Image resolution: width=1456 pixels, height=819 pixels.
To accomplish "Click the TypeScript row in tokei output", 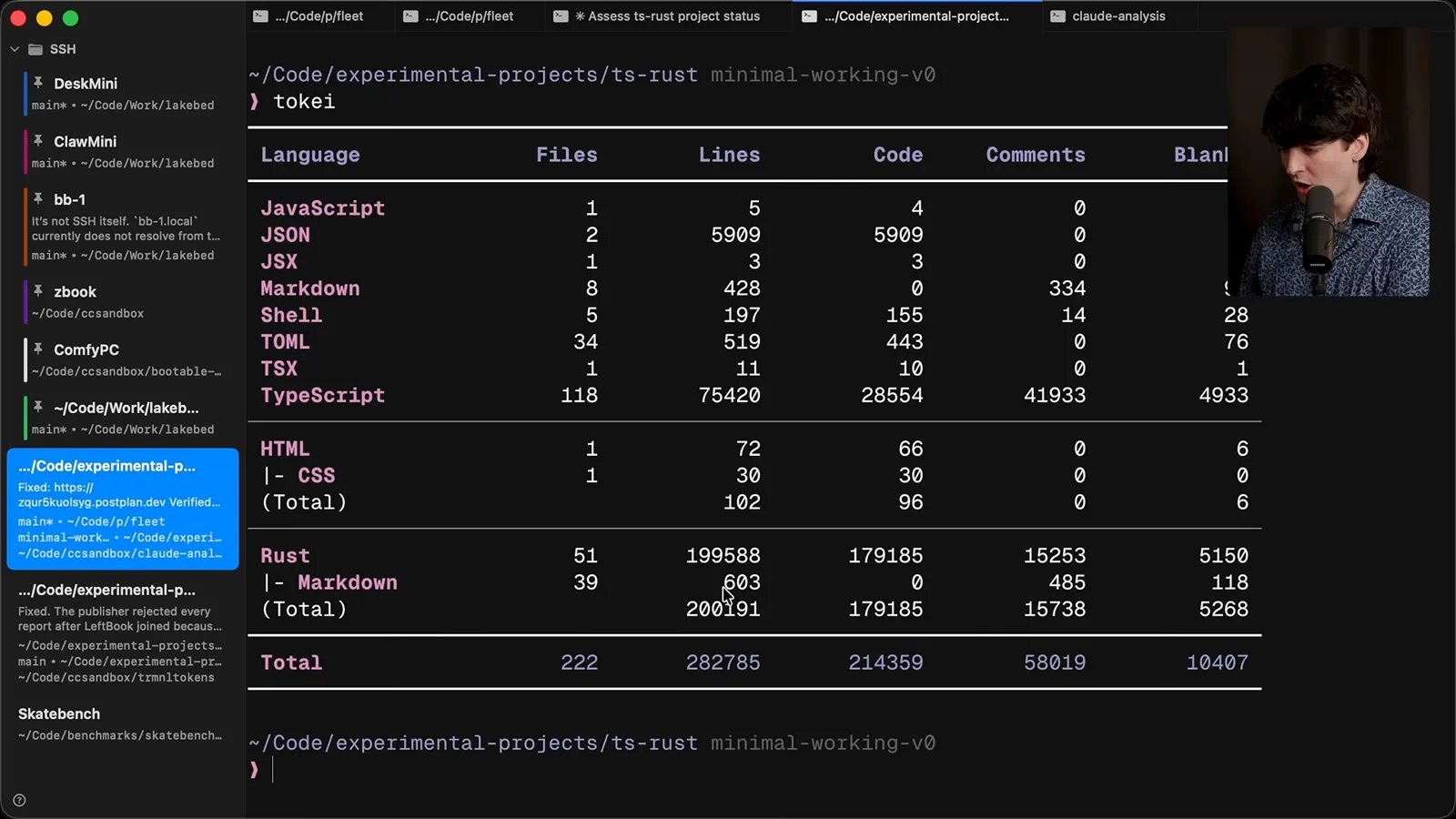I will pyautogui.click(x=754, y=395).
